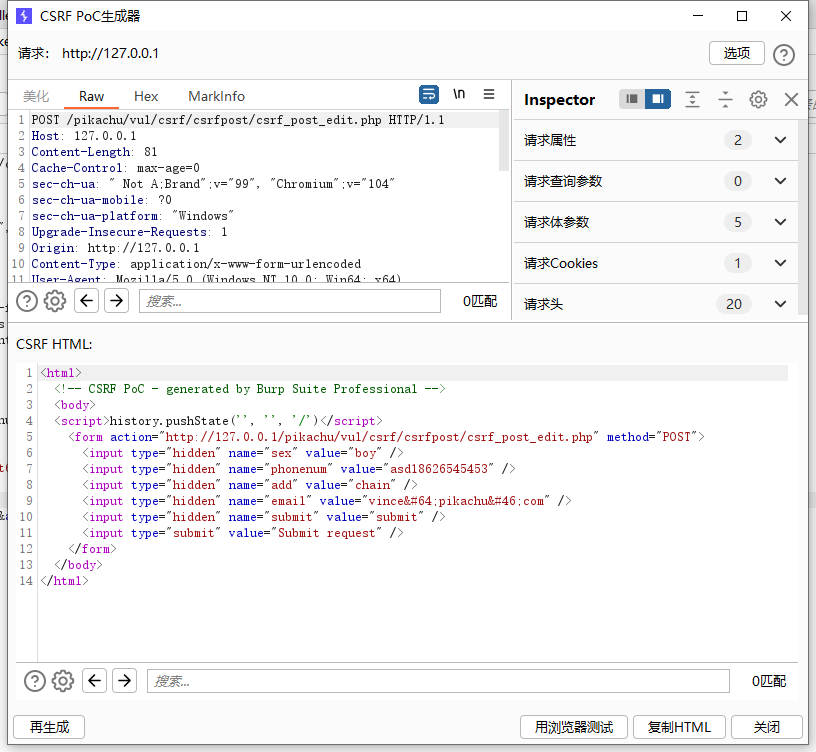Click the 请求体参数 count badge 5
The width and height of the screenshot is (816, 752).
pos(737,222)
